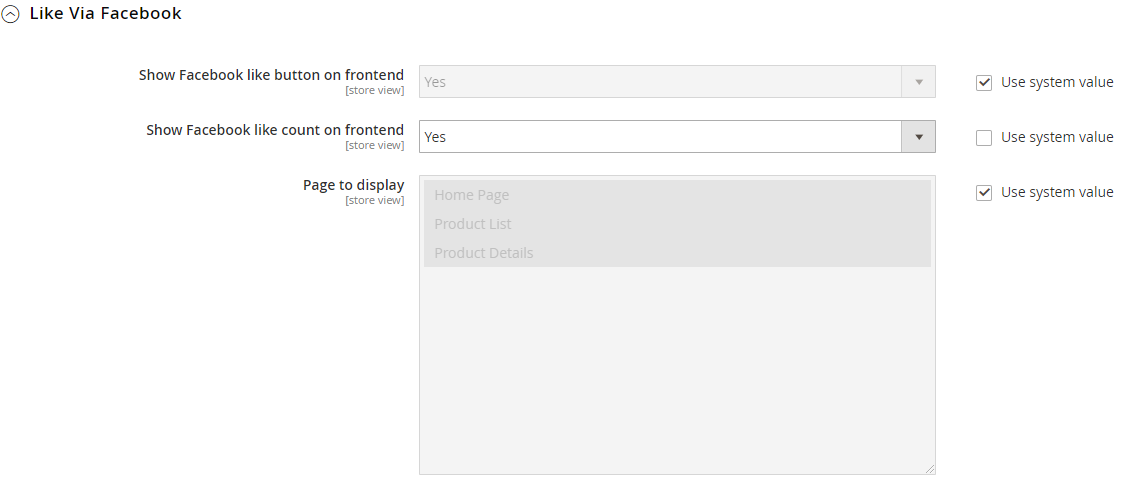Click resize handle of Page to display box
Image resolution: width=1122 pixels, height=479 pixels.
pyautogui.click(x=930, y=469)
